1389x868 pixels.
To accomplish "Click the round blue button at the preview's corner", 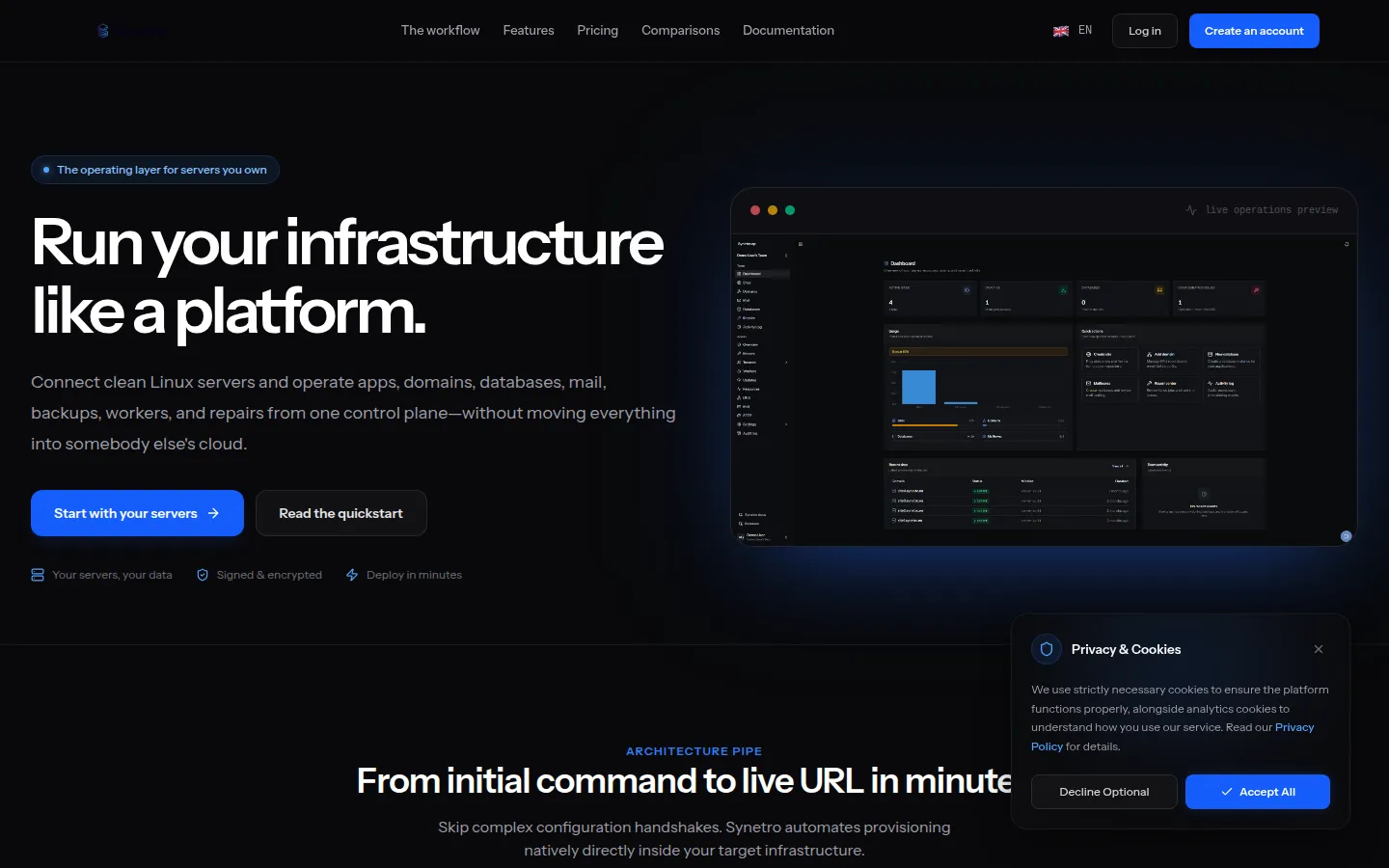I will 1347,536.
